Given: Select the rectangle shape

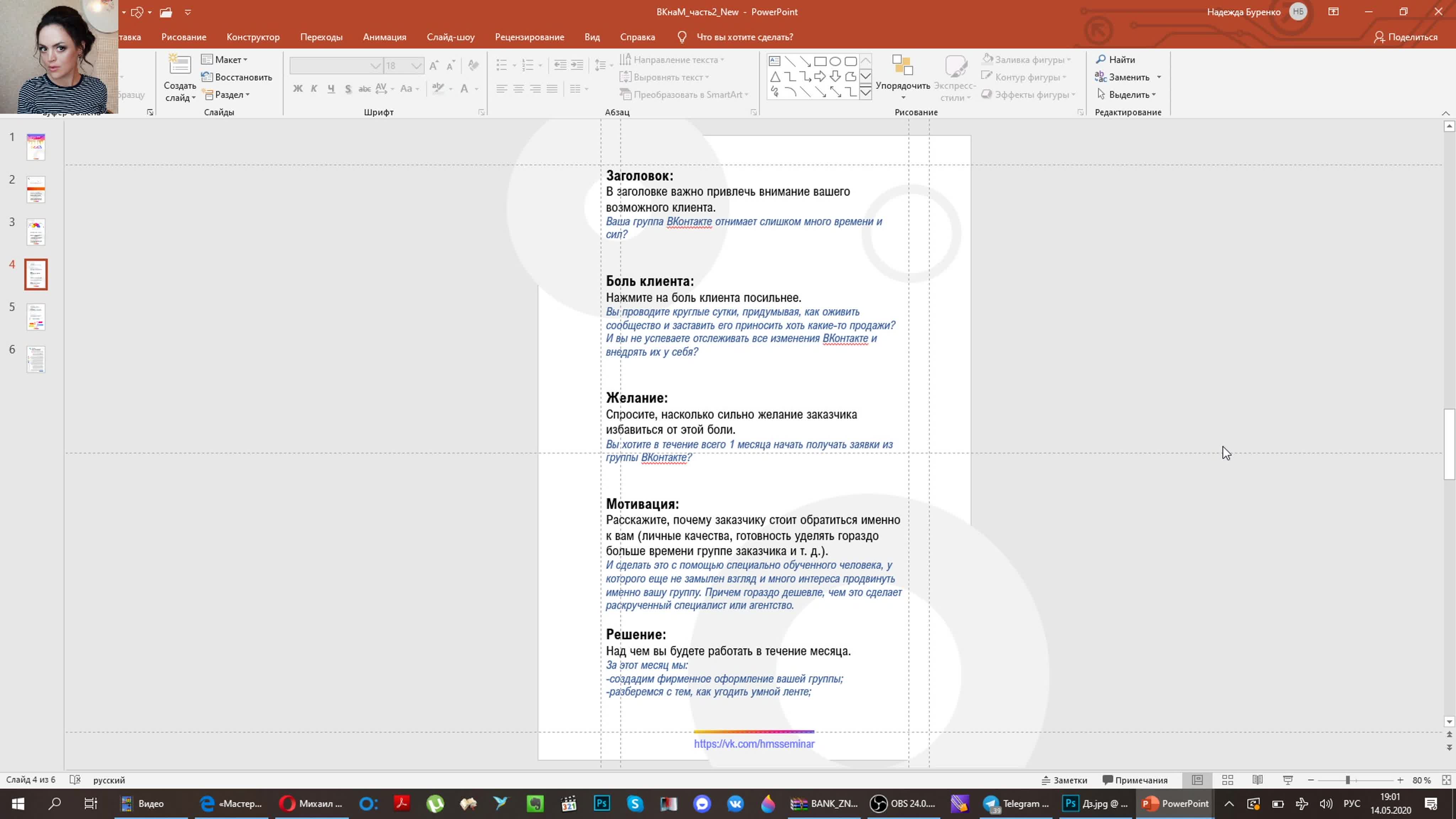Looking at the screenshot, I should [x=820, y=61].
